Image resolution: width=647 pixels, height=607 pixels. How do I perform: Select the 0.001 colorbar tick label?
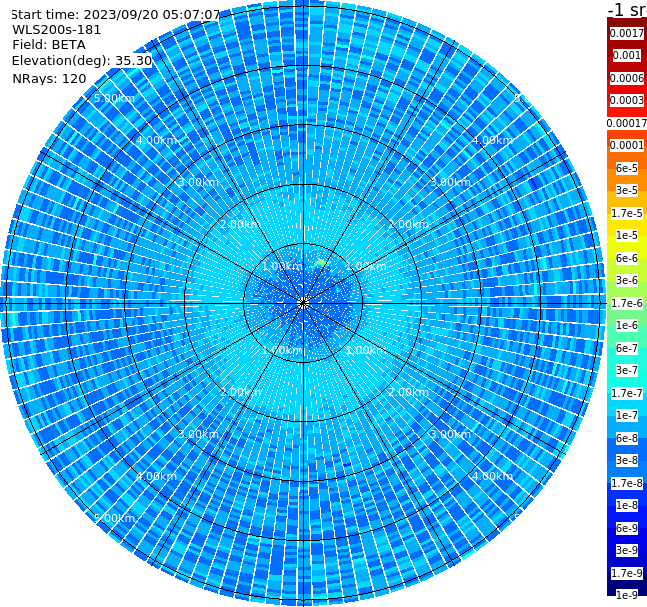coord(627,55)
